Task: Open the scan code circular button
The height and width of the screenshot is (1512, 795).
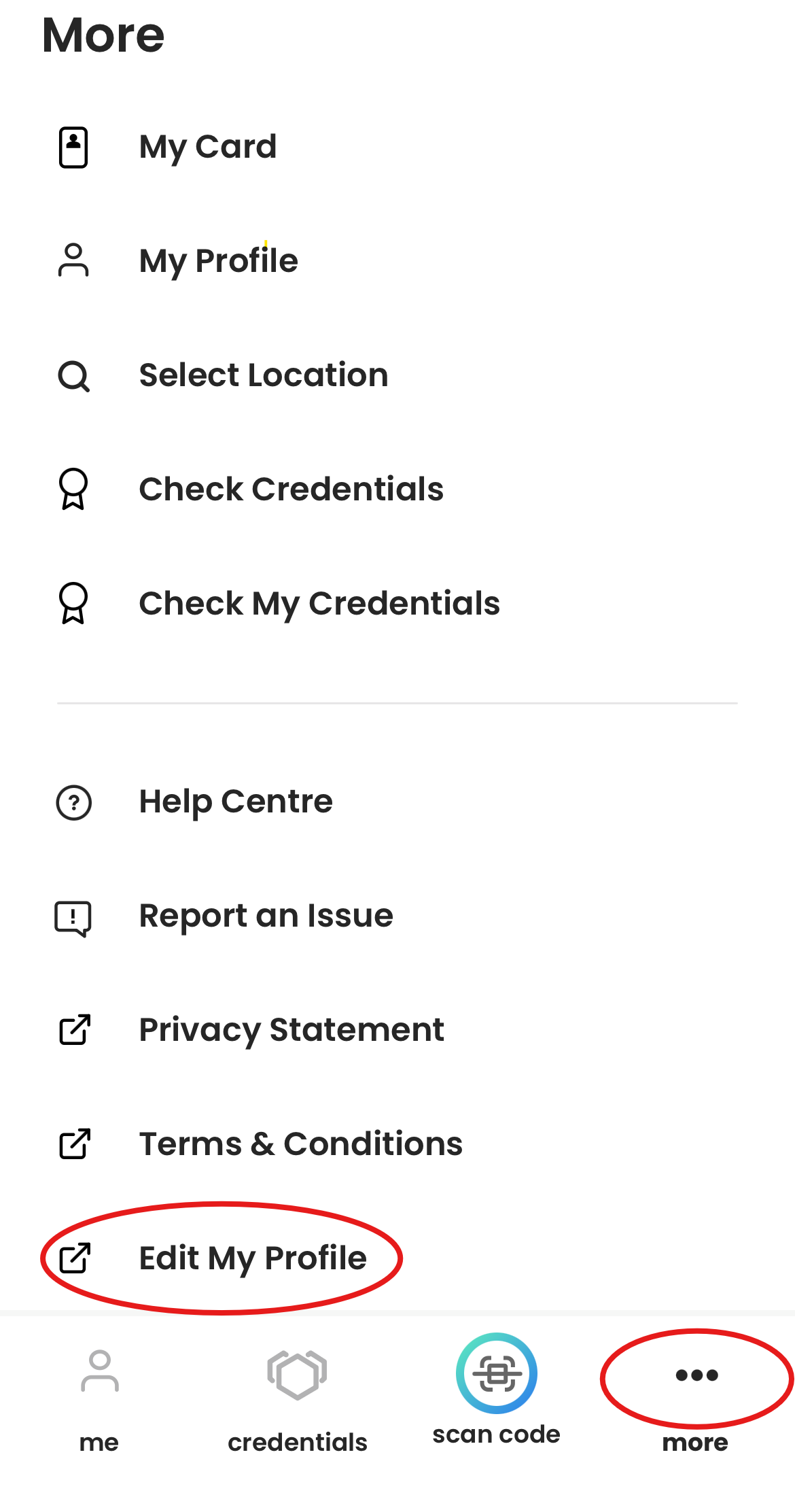Action: click(497, 1373)
